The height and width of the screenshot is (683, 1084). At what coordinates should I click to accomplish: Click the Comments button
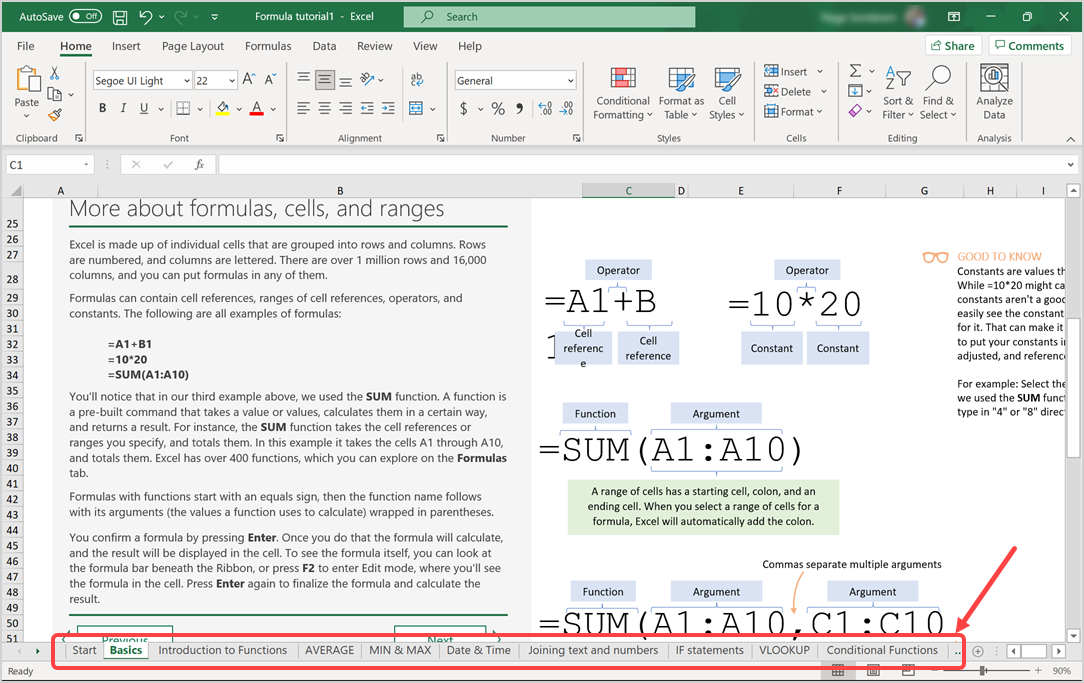tap(1029, 46)
